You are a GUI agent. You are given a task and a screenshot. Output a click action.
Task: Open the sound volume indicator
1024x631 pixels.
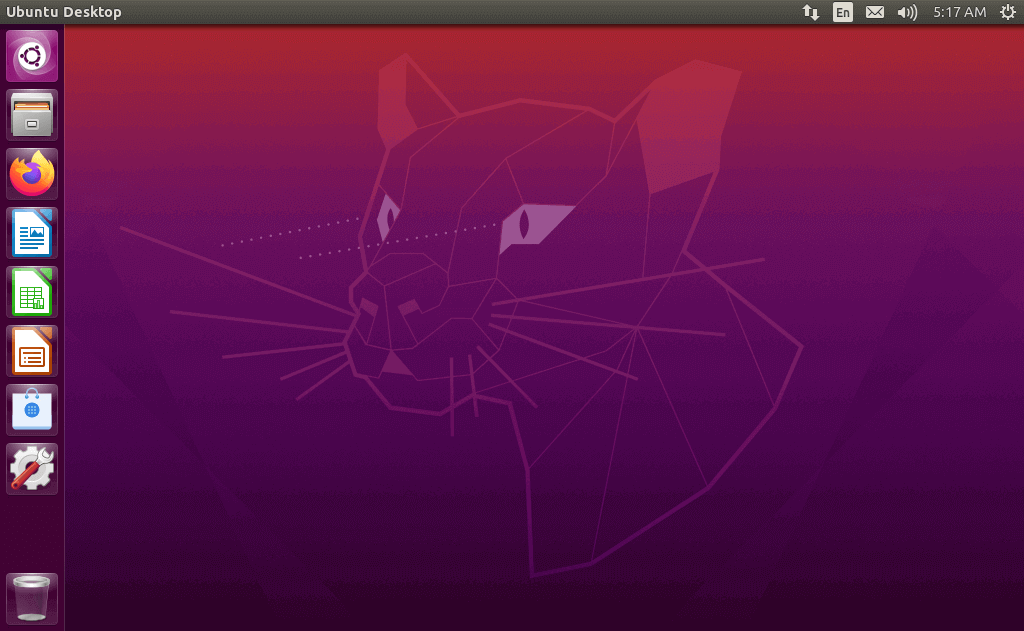tap(907, 12)
